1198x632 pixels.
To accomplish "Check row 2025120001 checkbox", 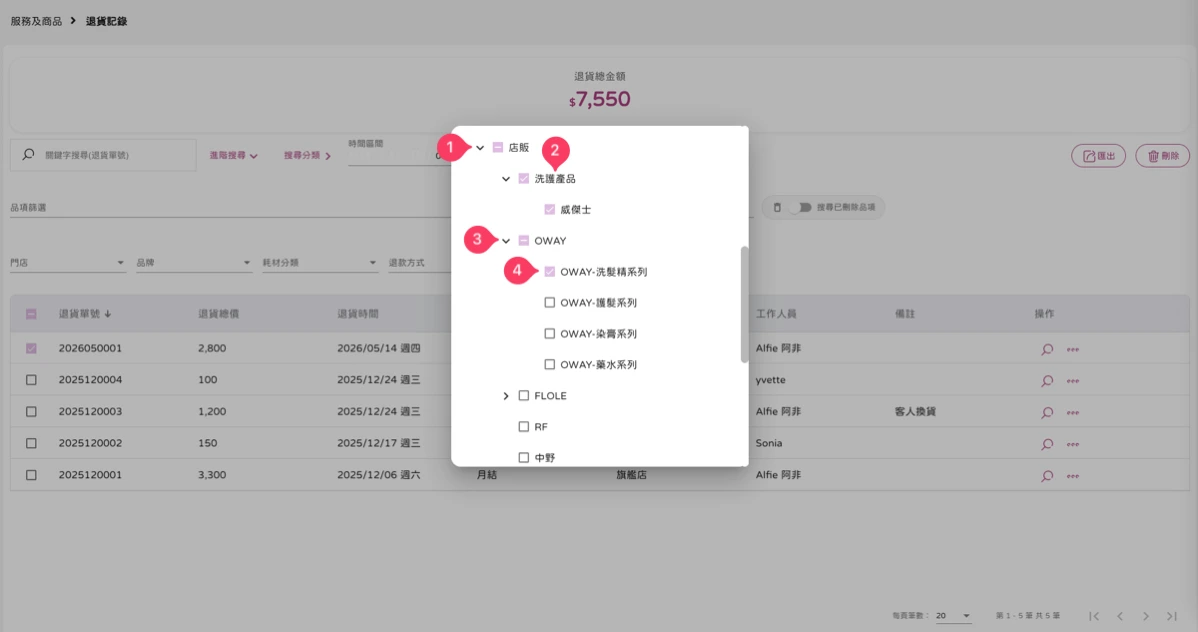I will (31, 475).
